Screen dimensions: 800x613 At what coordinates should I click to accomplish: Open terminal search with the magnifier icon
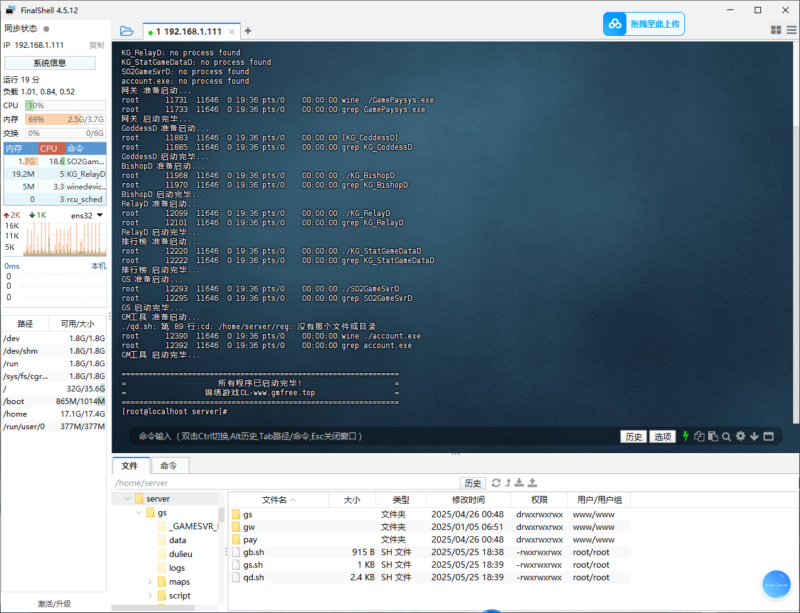point(727,436)
